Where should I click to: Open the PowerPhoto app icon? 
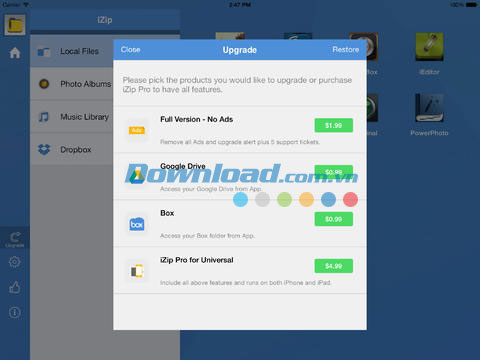[429, 108]
